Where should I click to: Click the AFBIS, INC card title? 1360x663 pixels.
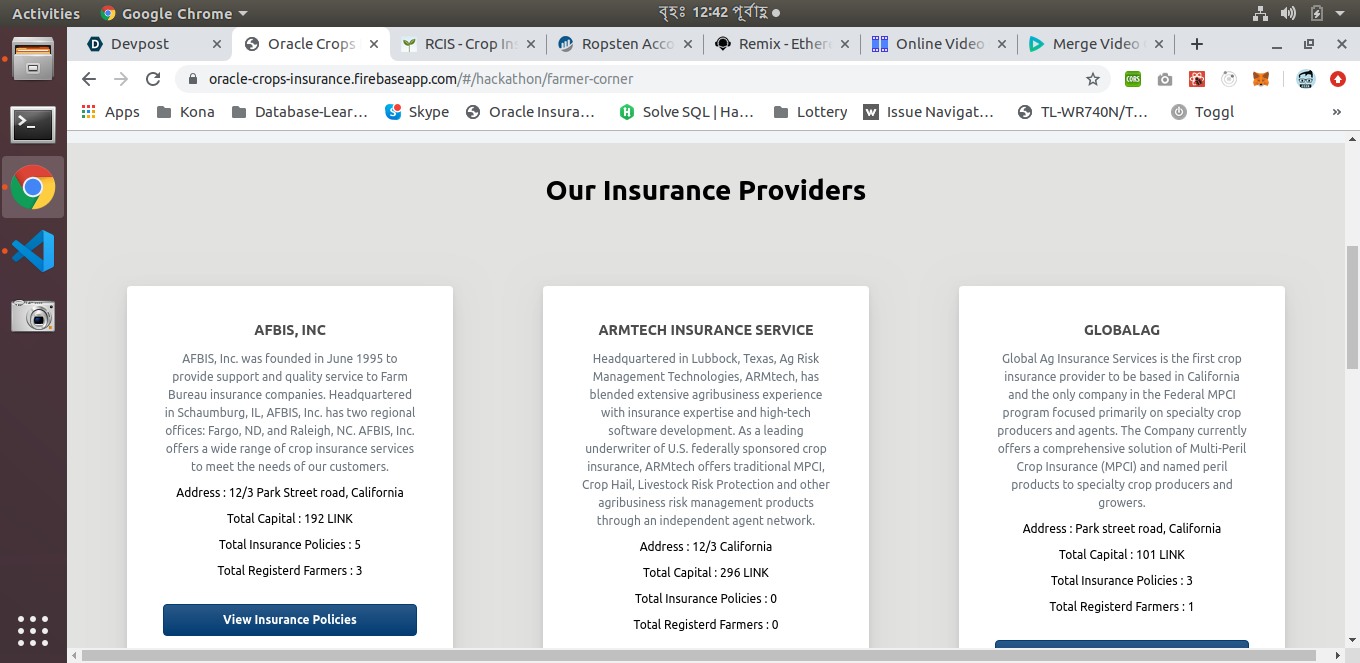[x=290, y=330]
